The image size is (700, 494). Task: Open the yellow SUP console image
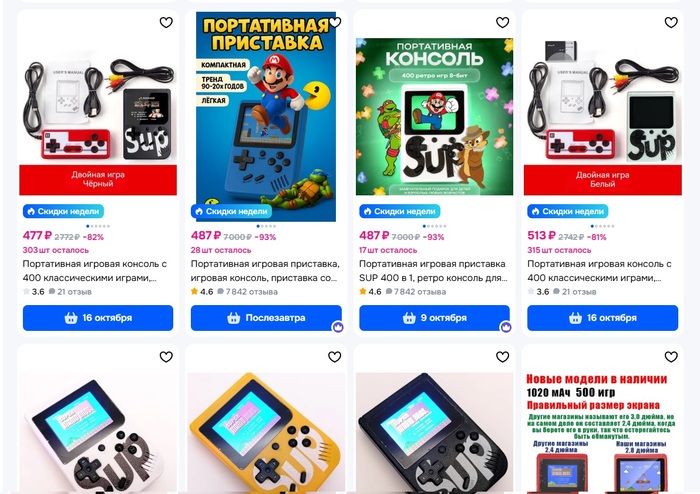(266, 432)
